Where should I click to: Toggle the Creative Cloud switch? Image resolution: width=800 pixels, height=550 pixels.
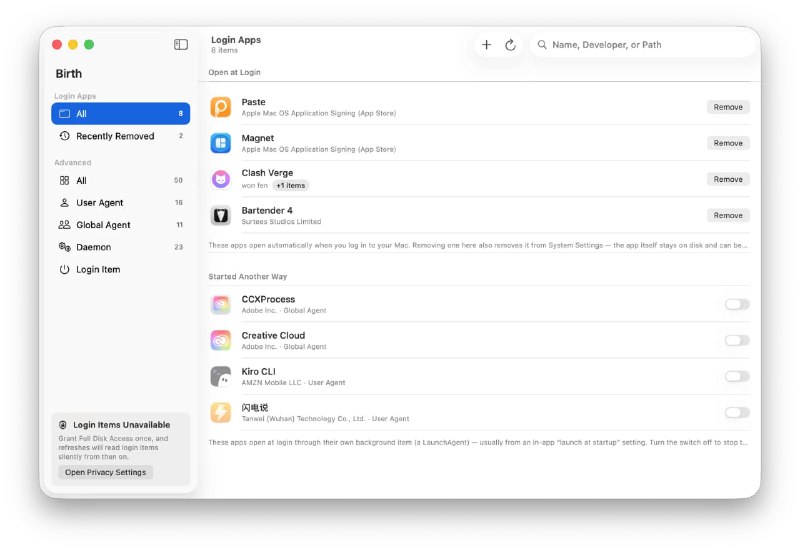(737, 340)
